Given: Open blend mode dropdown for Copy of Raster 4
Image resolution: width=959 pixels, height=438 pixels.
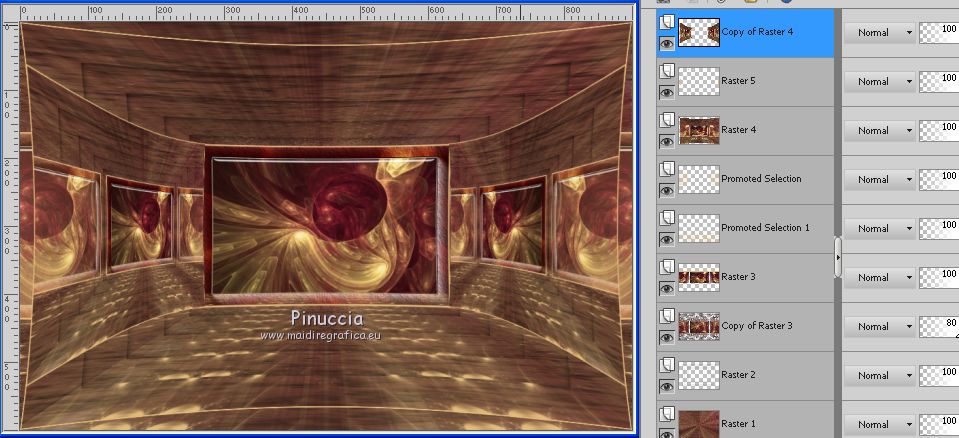Looking at the screenshot, I should 879,32.
